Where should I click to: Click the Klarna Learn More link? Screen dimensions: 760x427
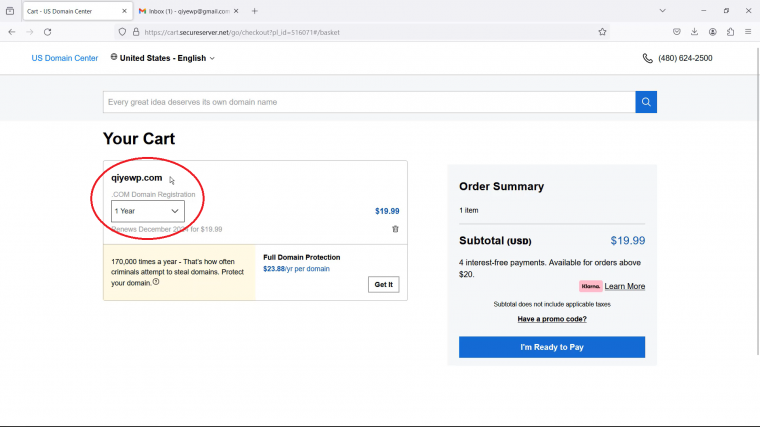(624, 286)
